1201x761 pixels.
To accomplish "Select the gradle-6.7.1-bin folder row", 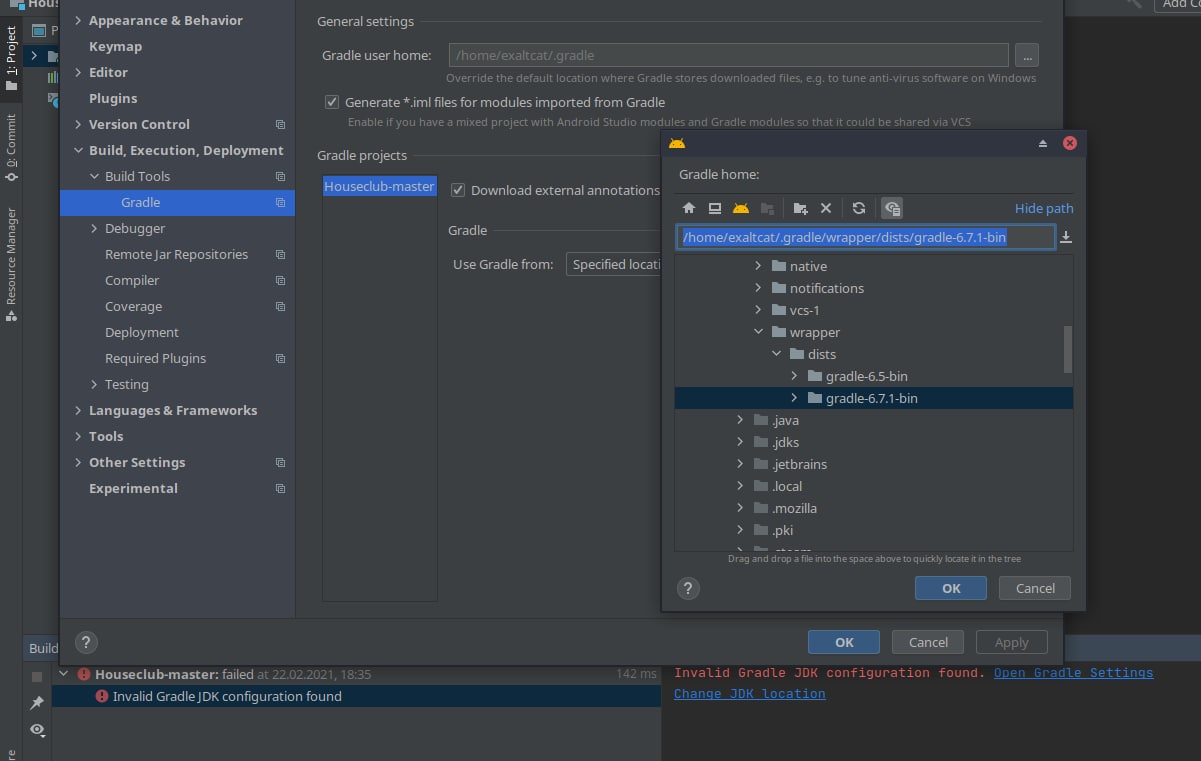I will tap(873, 398).
